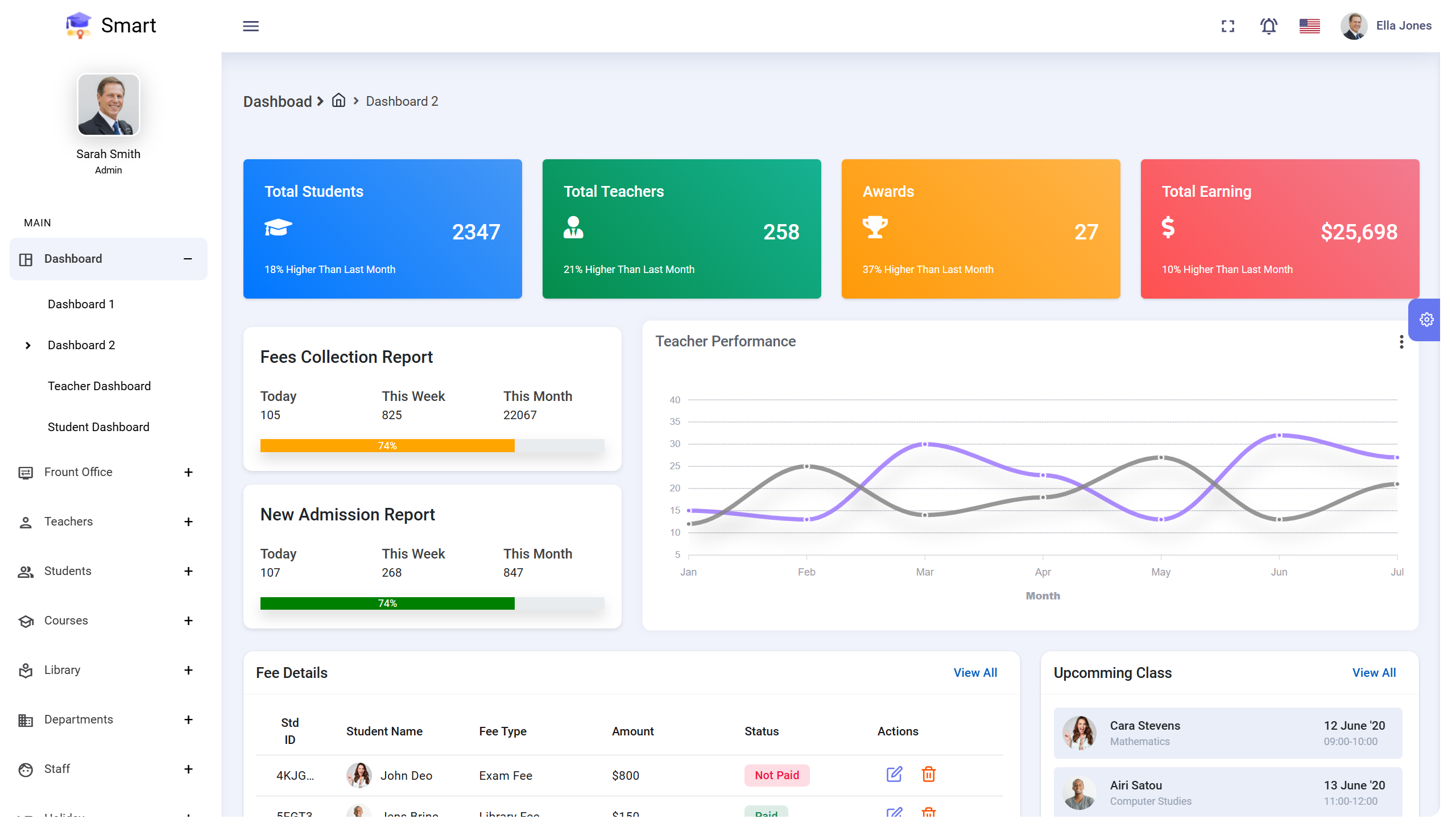Open the settings gear on right edge
Screen dimensions: 1456x819
[x=1426, y=319]
